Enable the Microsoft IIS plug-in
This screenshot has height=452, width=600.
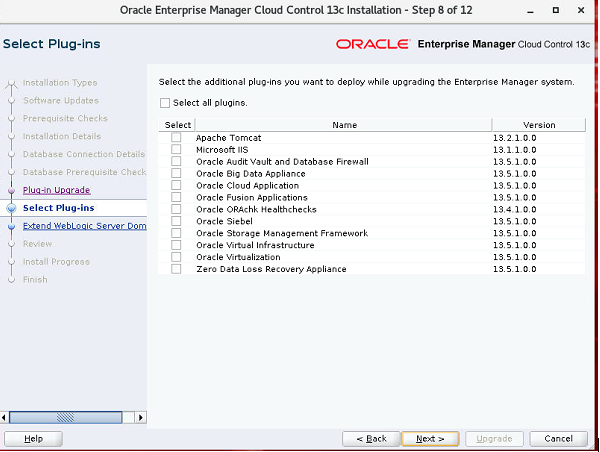tap(176, 150)
